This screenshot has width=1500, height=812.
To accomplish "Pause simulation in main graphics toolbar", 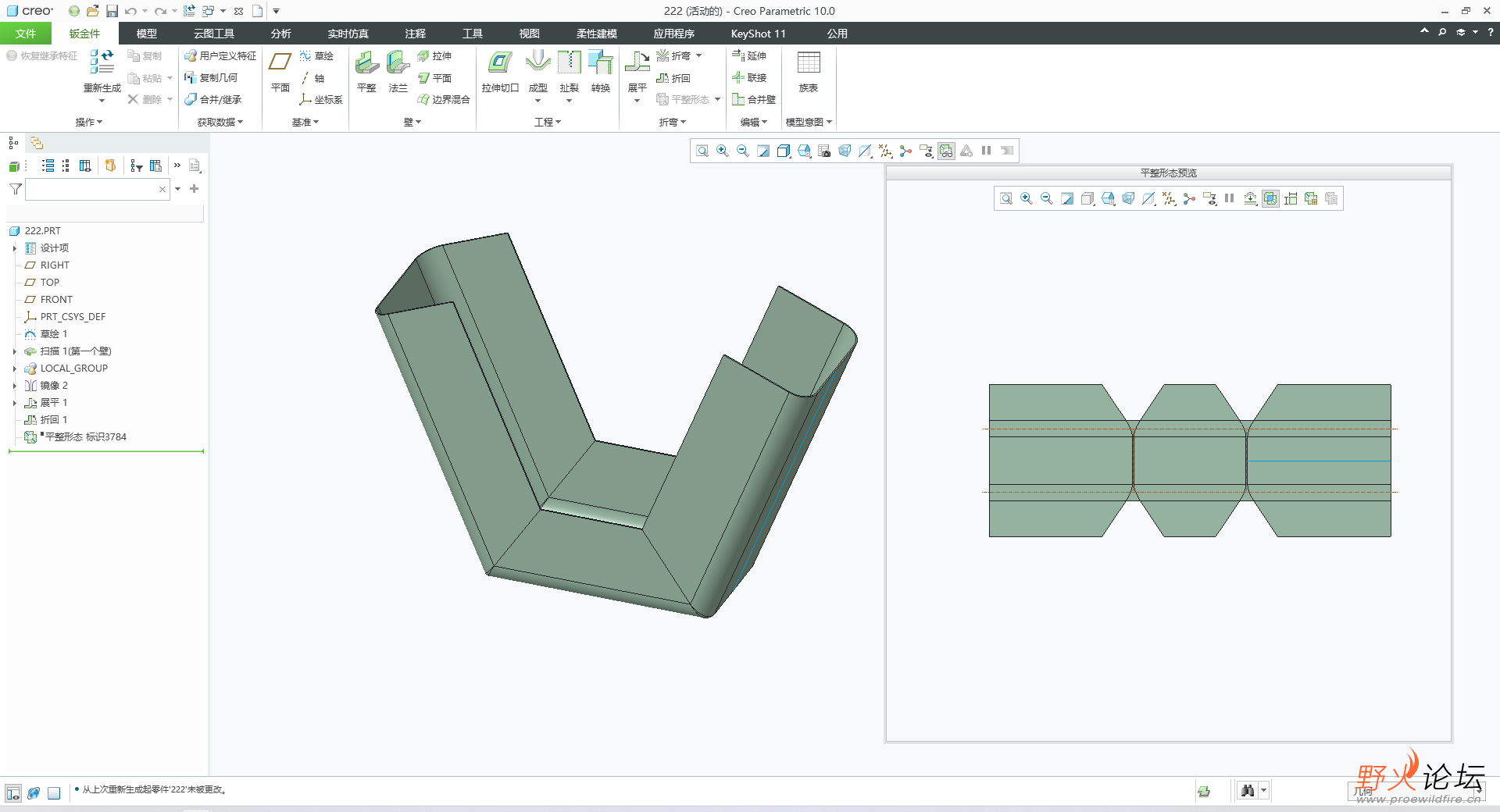I will pos(987,151).
